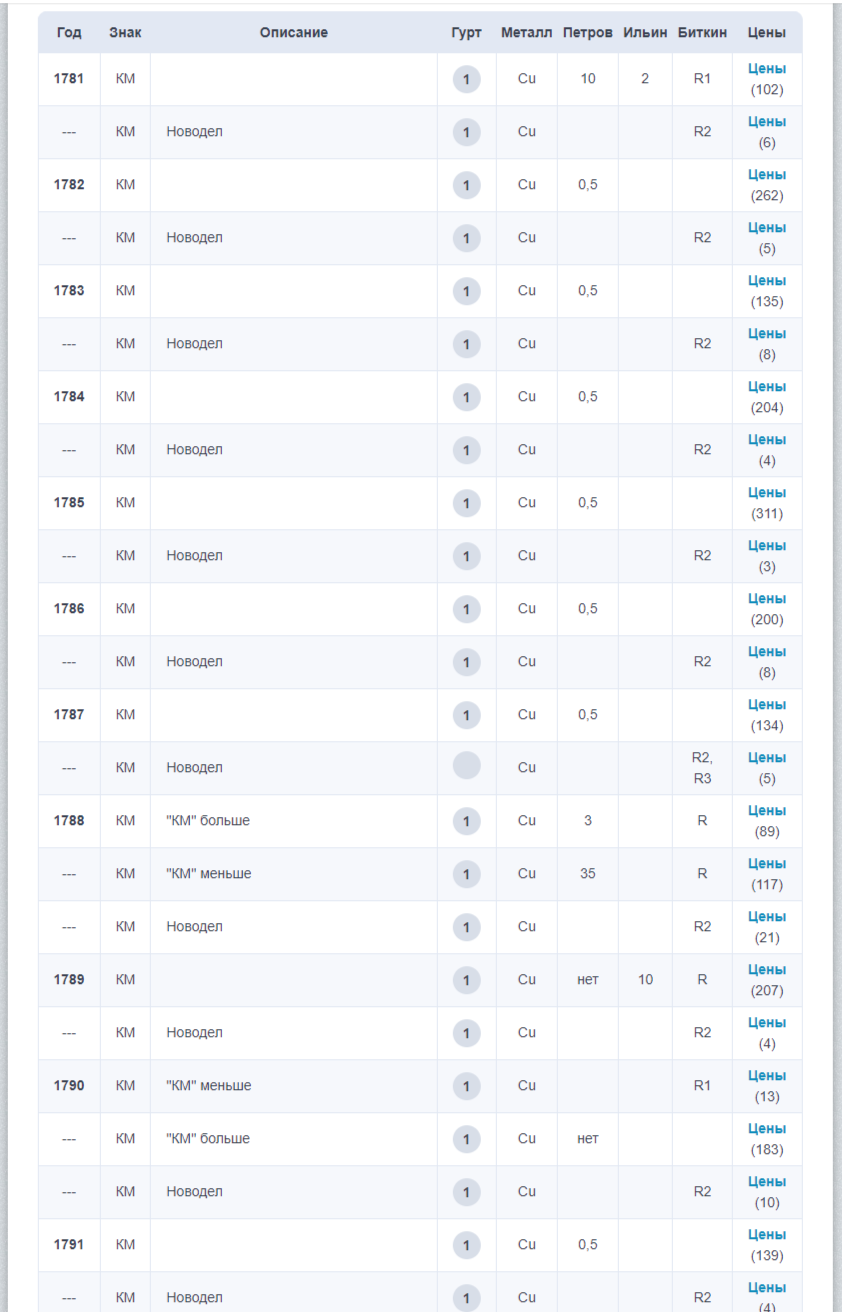Click the Год column header

pos(69,33)
